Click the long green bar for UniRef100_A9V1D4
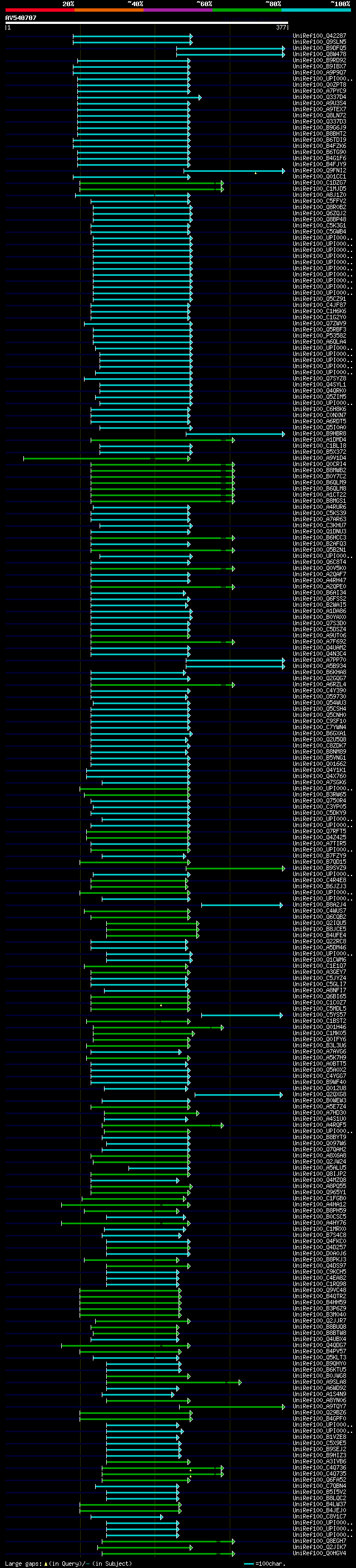356x1568 pixels. (107, 458)
